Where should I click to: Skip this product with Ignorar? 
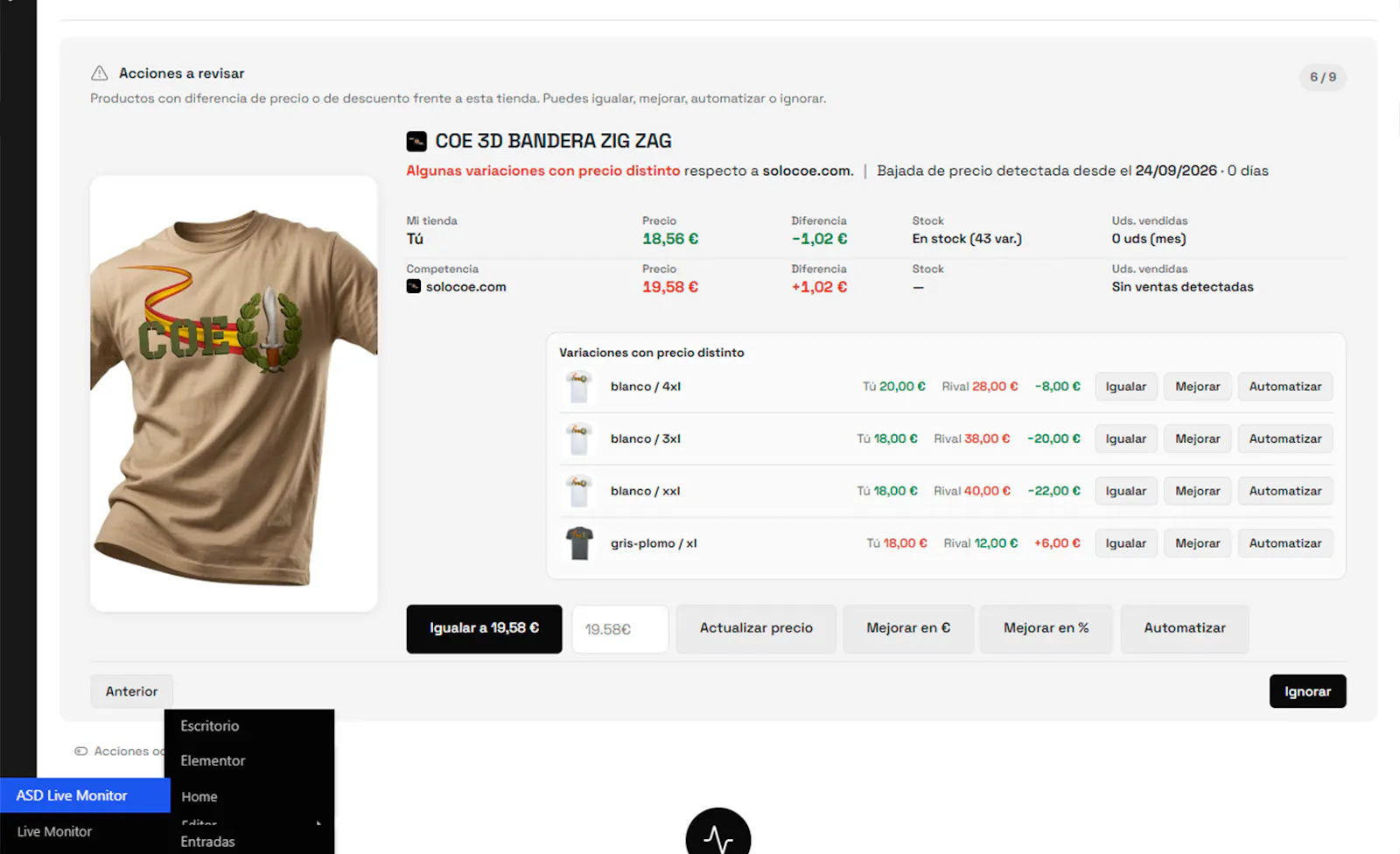click(x=1307, y=691)
